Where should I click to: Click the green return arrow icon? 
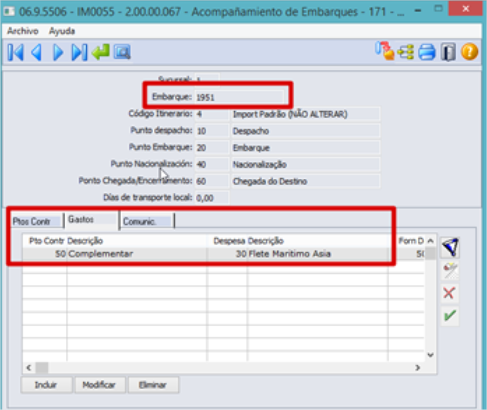pyautogui.click(x=101, y=52)
